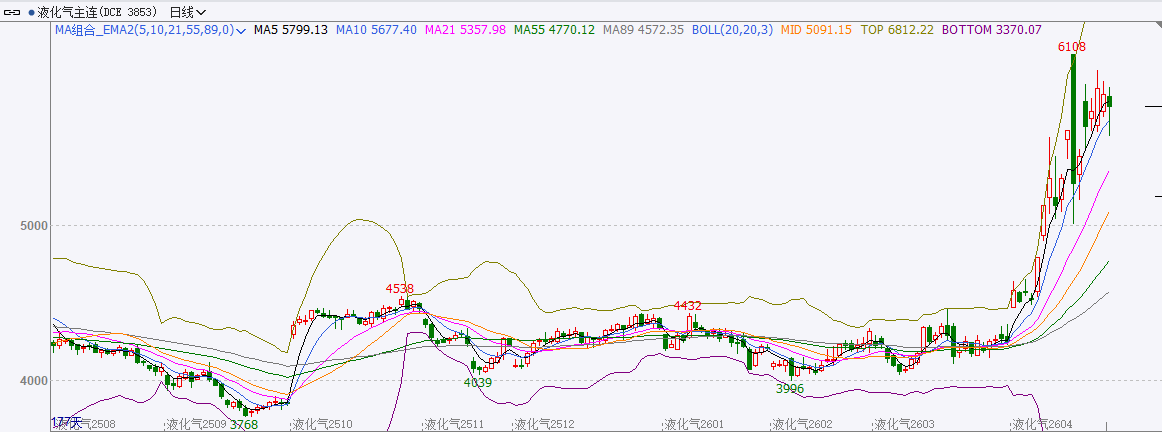Open the 日线 period dropdown
The width and height of the screenshot is (1162, 432).
point(188,12)
